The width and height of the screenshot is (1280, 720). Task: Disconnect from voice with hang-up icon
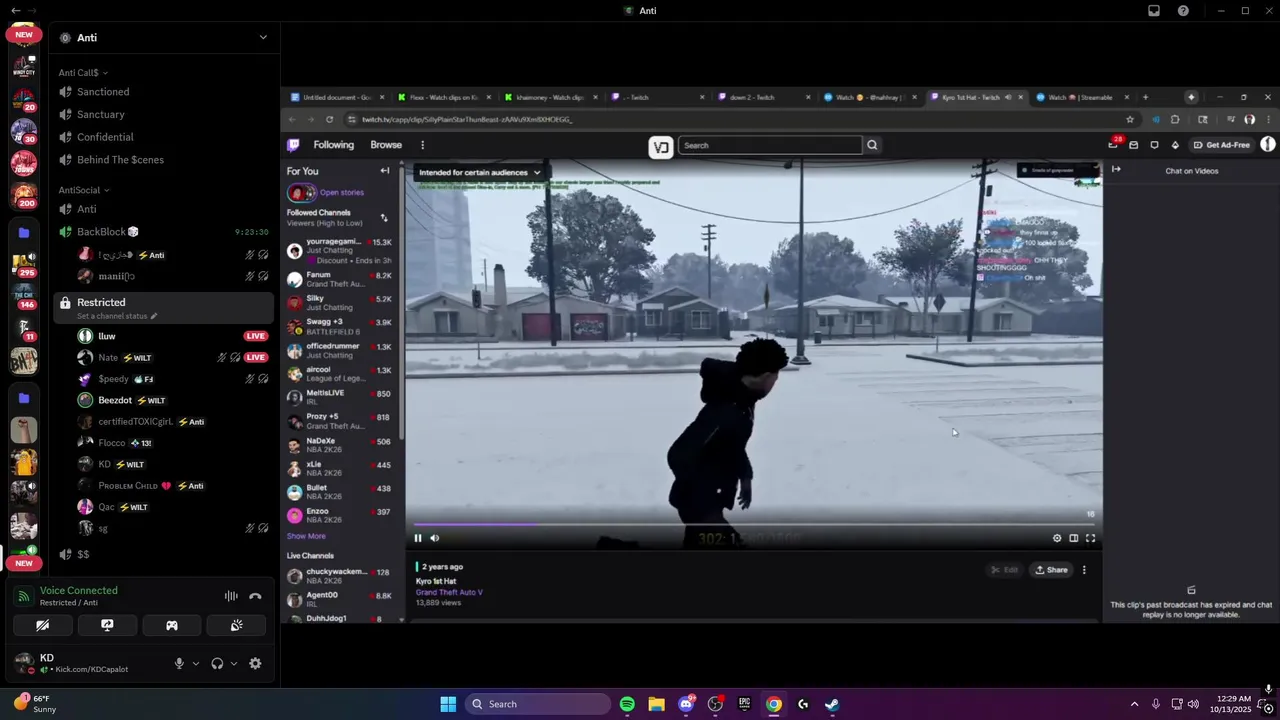point(255,596)
